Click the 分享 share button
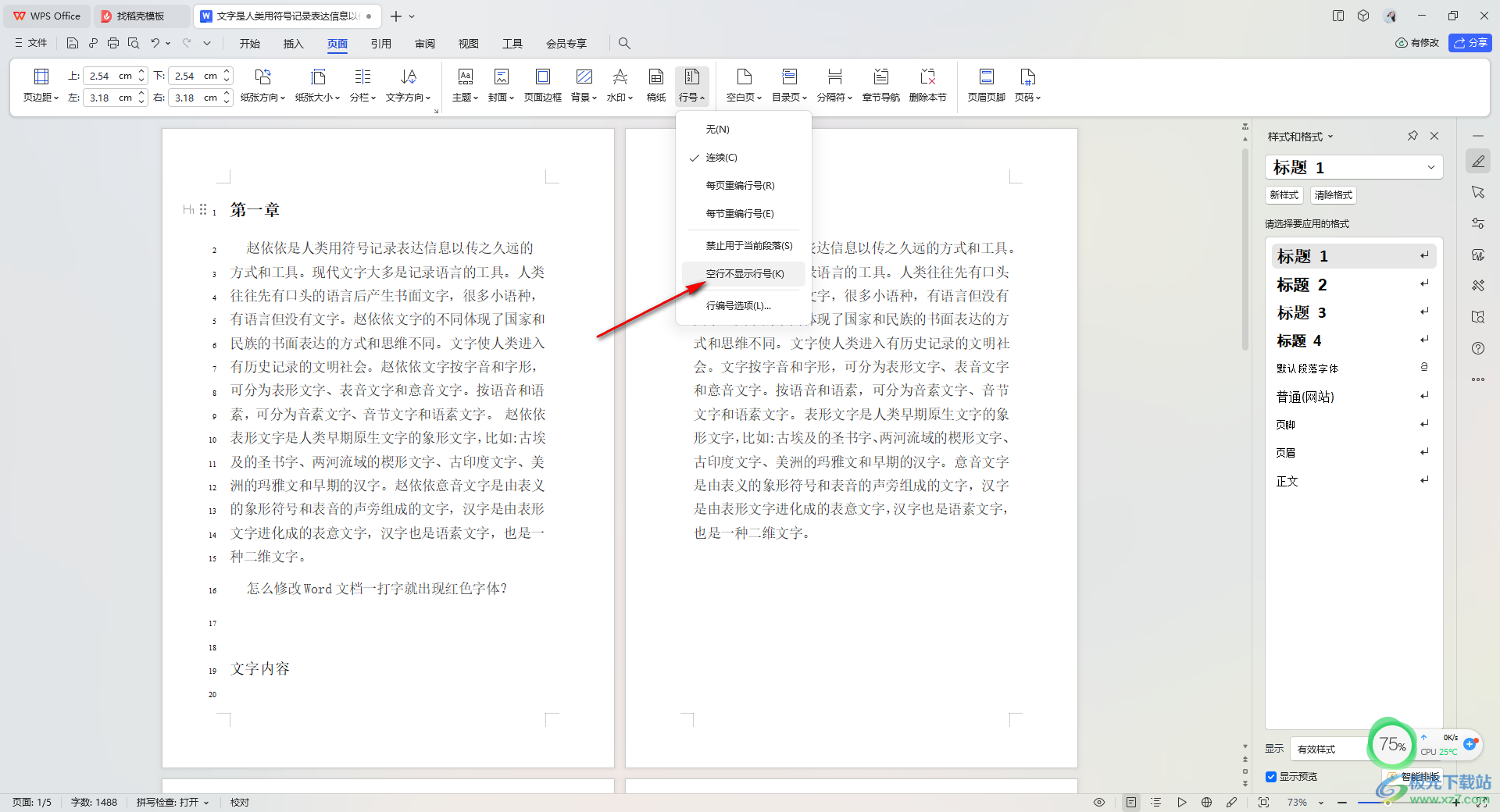The height and width of the screenshot is (812, 1500). [1470, 43]
